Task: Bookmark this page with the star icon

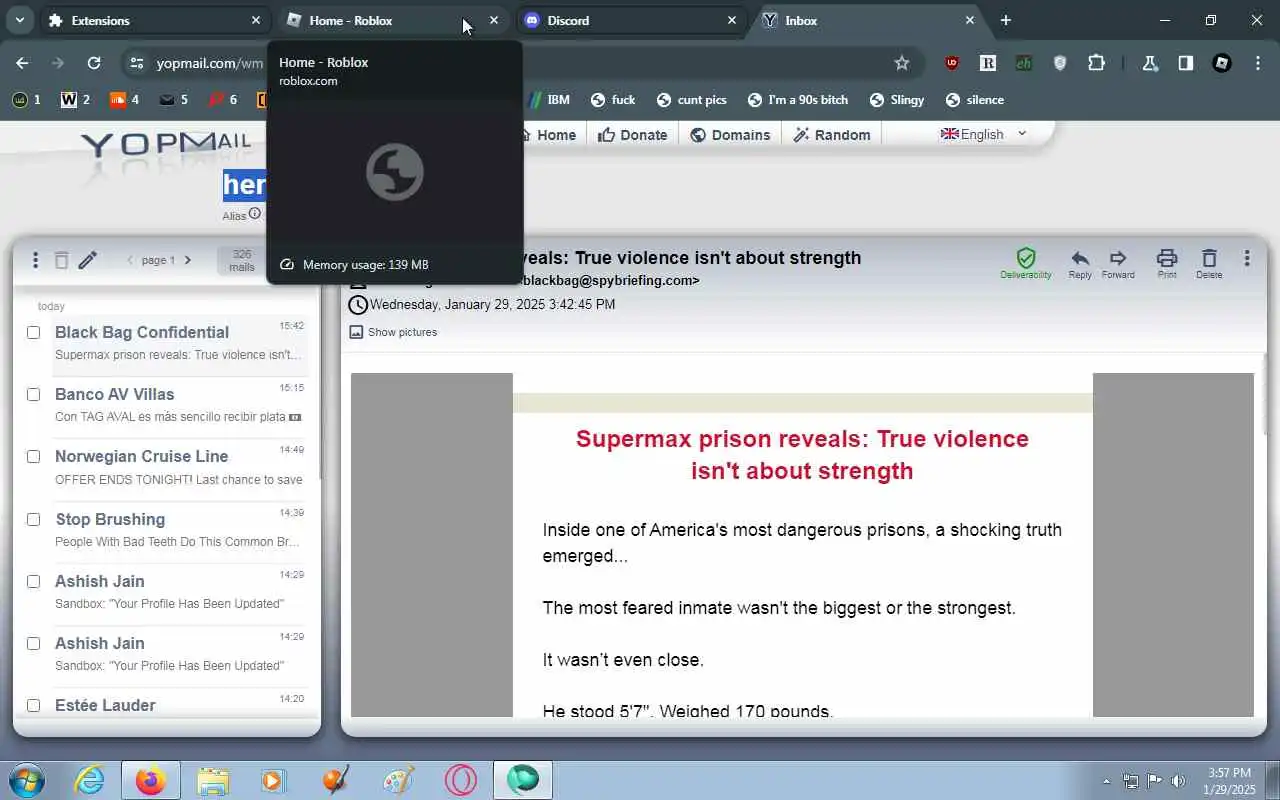Action: tap(901, 63)
